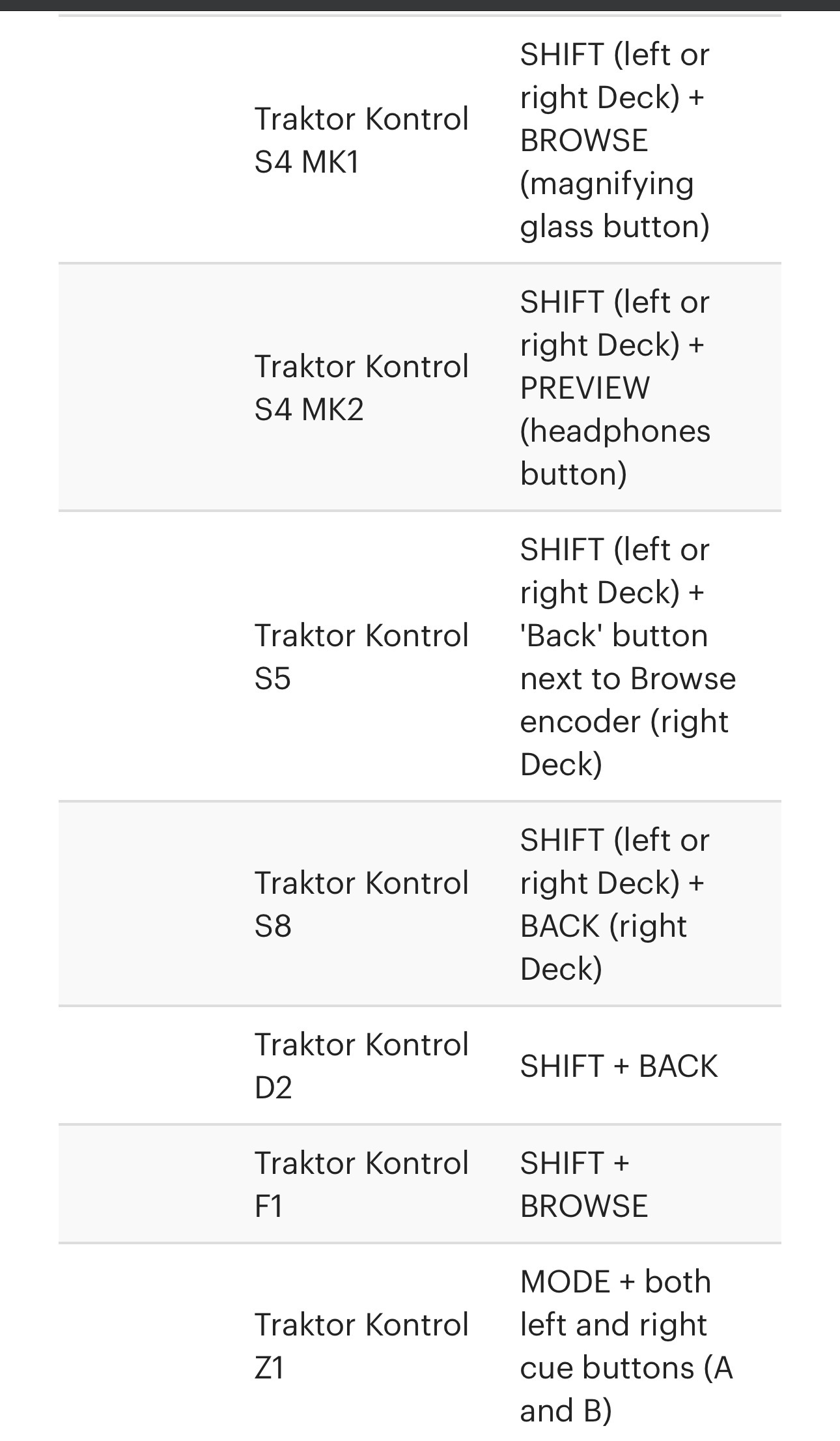This screenshot has height=1441, width=840.
Task: Click the "Traktor Kontrol S5" device name
Action: (x=361, y=657)
